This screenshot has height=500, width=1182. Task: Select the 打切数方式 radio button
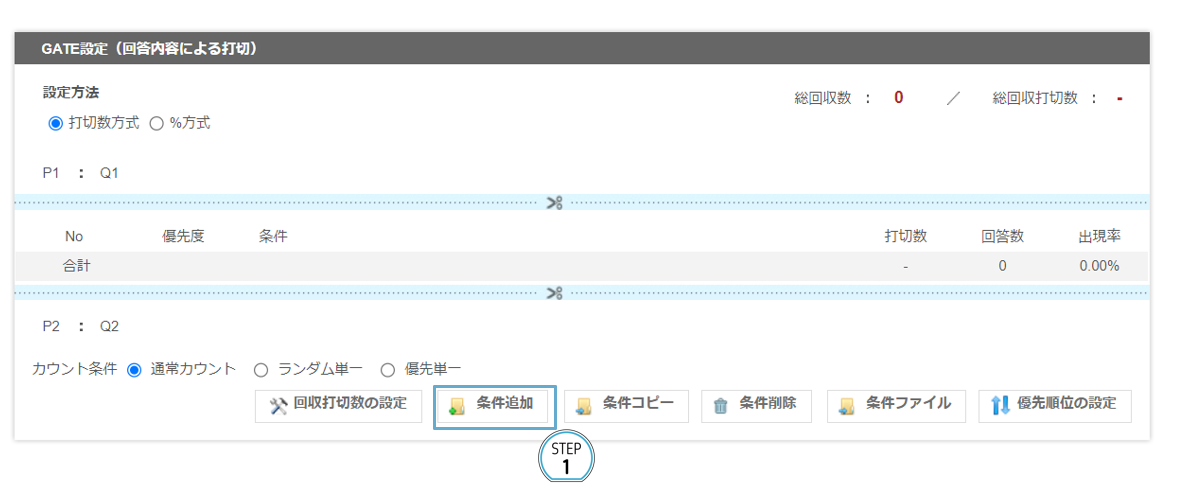56,124
